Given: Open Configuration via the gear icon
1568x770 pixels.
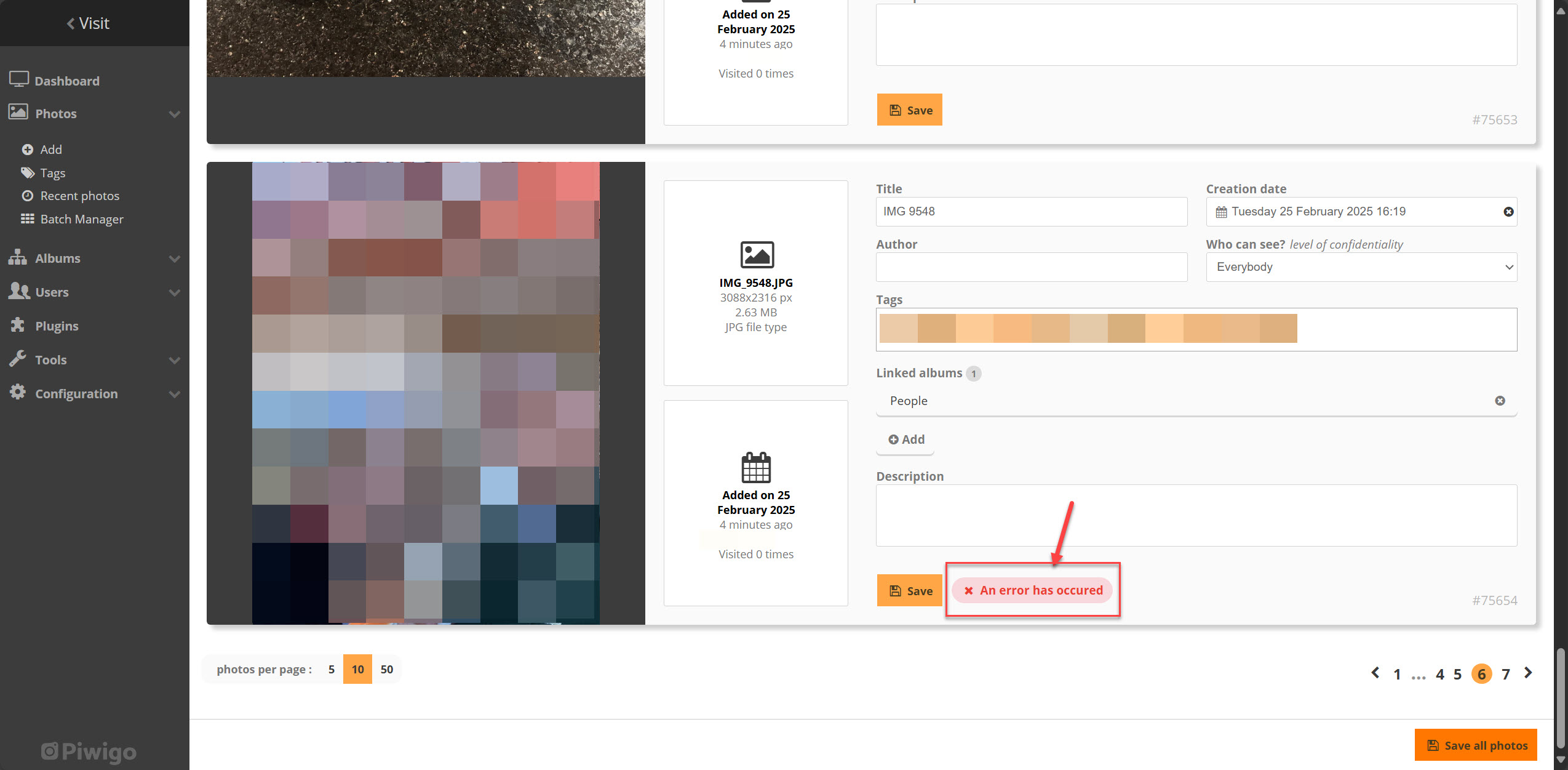Looking at the screenshot, I should (18, 393).
